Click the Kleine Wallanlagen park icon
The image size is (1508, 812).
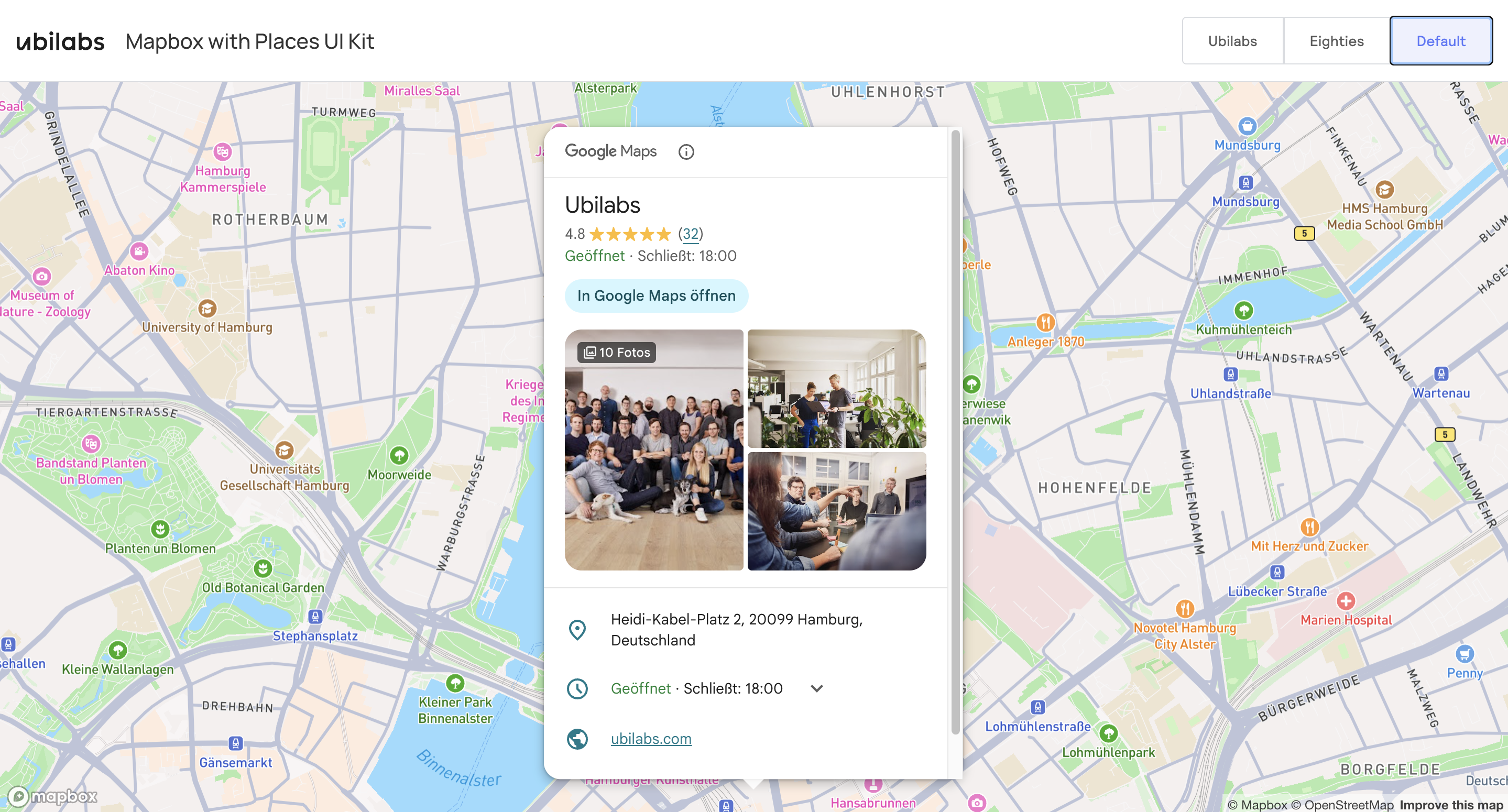(x=118, y=650)
